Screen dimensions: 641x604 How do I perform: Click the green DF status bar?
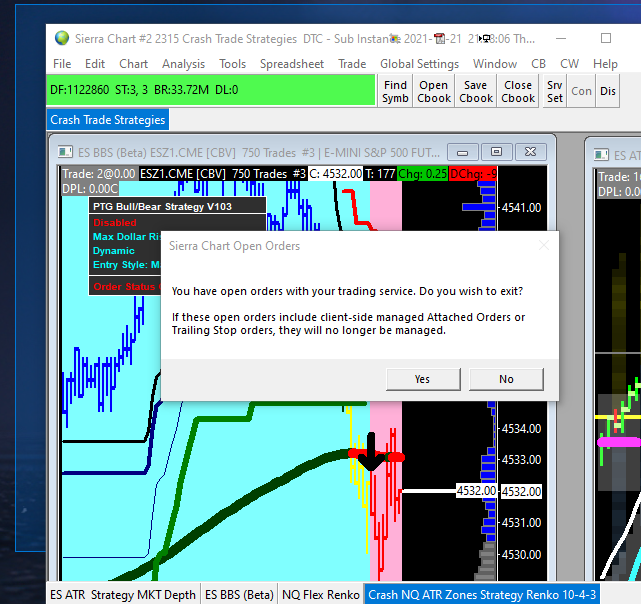211,90
